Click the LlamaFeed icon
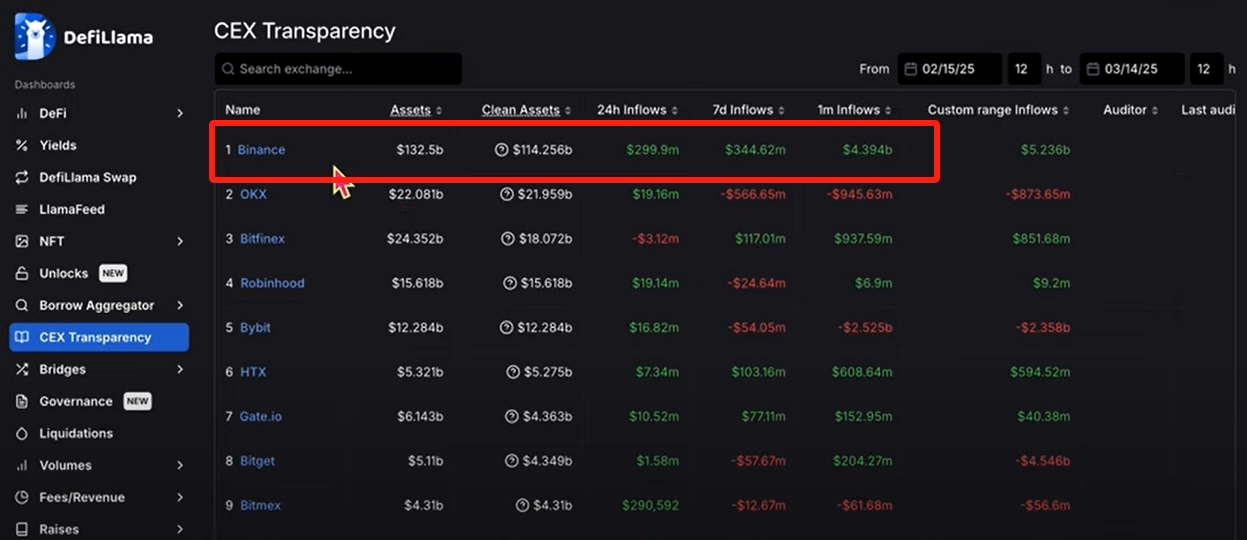The image size is (1247, 540). click(22, 209)
